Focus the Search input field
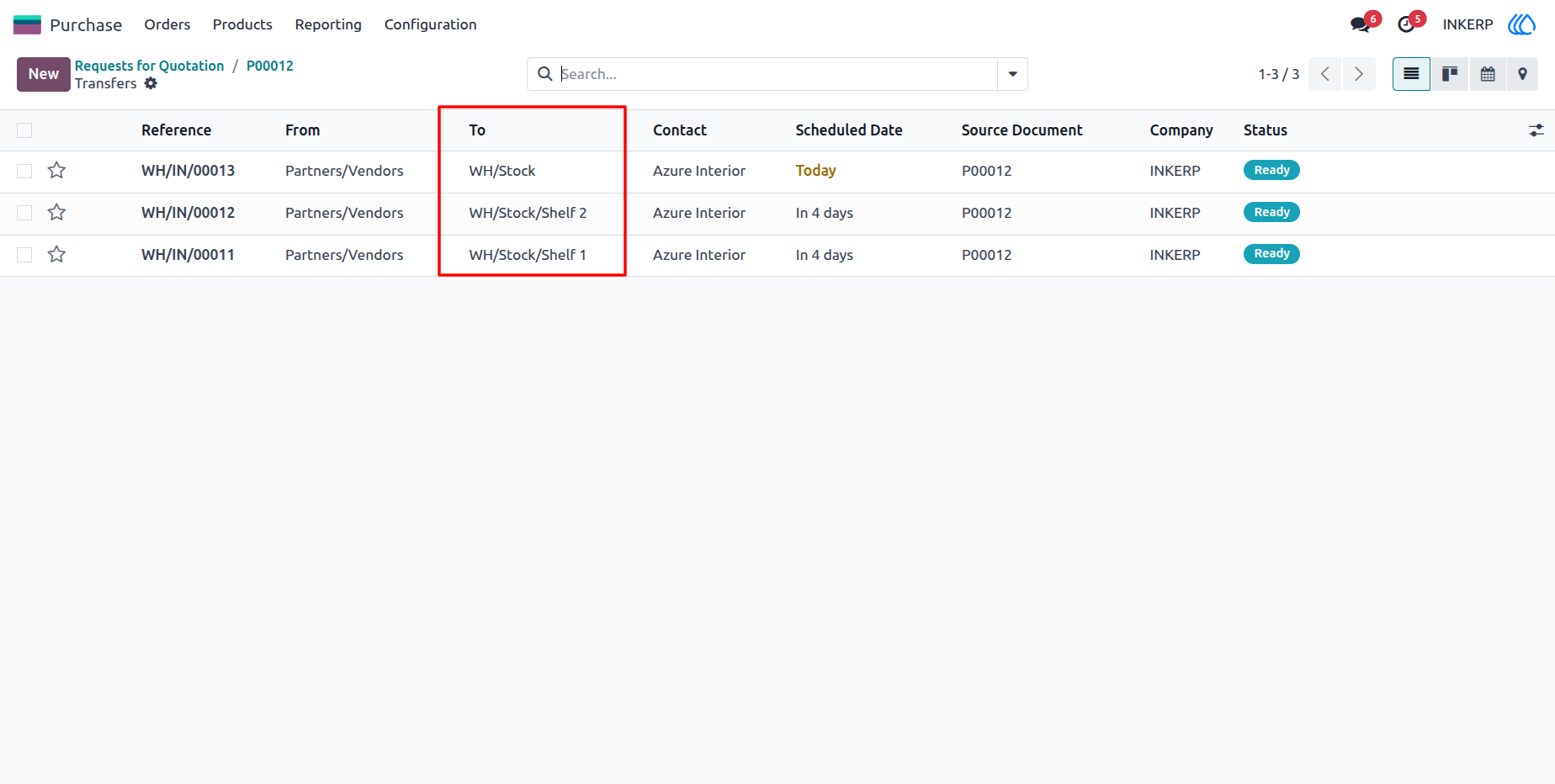 coord(777,74)
